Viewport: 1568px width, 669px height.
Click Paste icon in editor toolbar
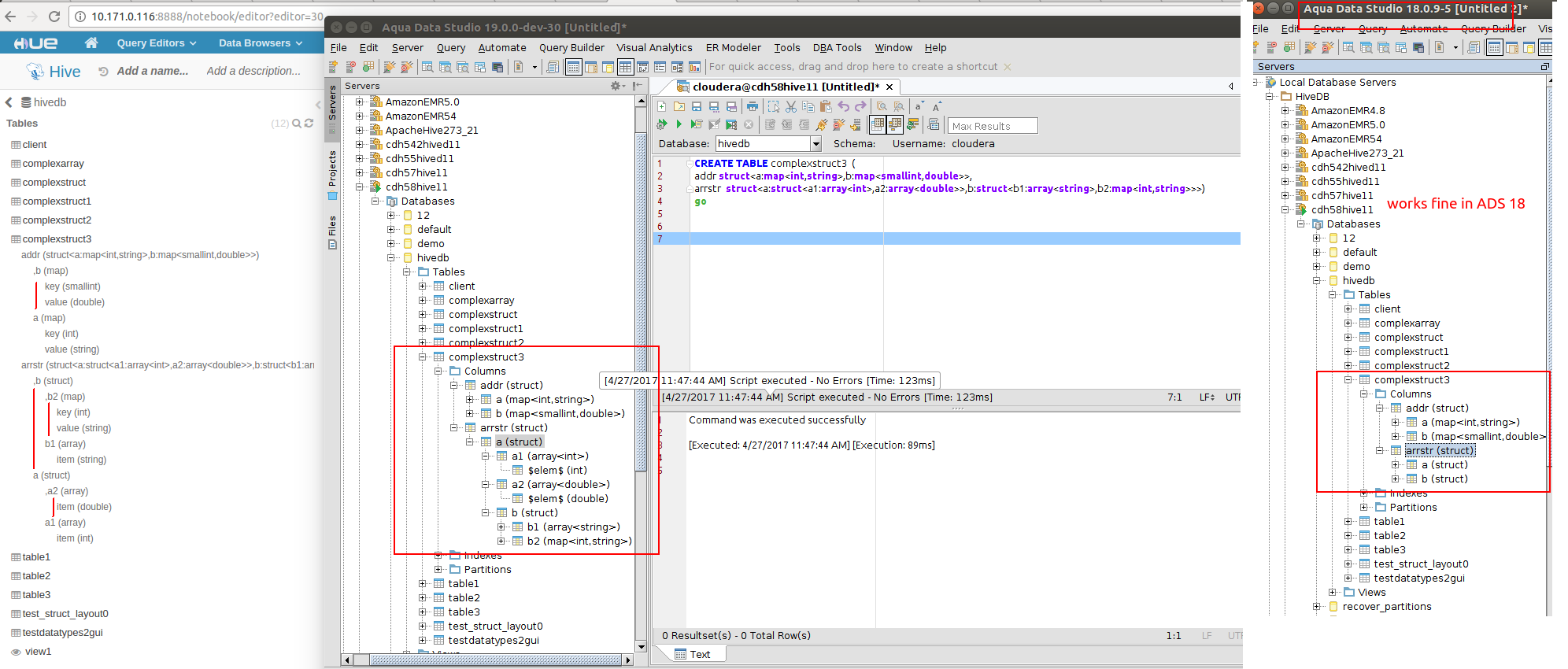coord(826,106)
